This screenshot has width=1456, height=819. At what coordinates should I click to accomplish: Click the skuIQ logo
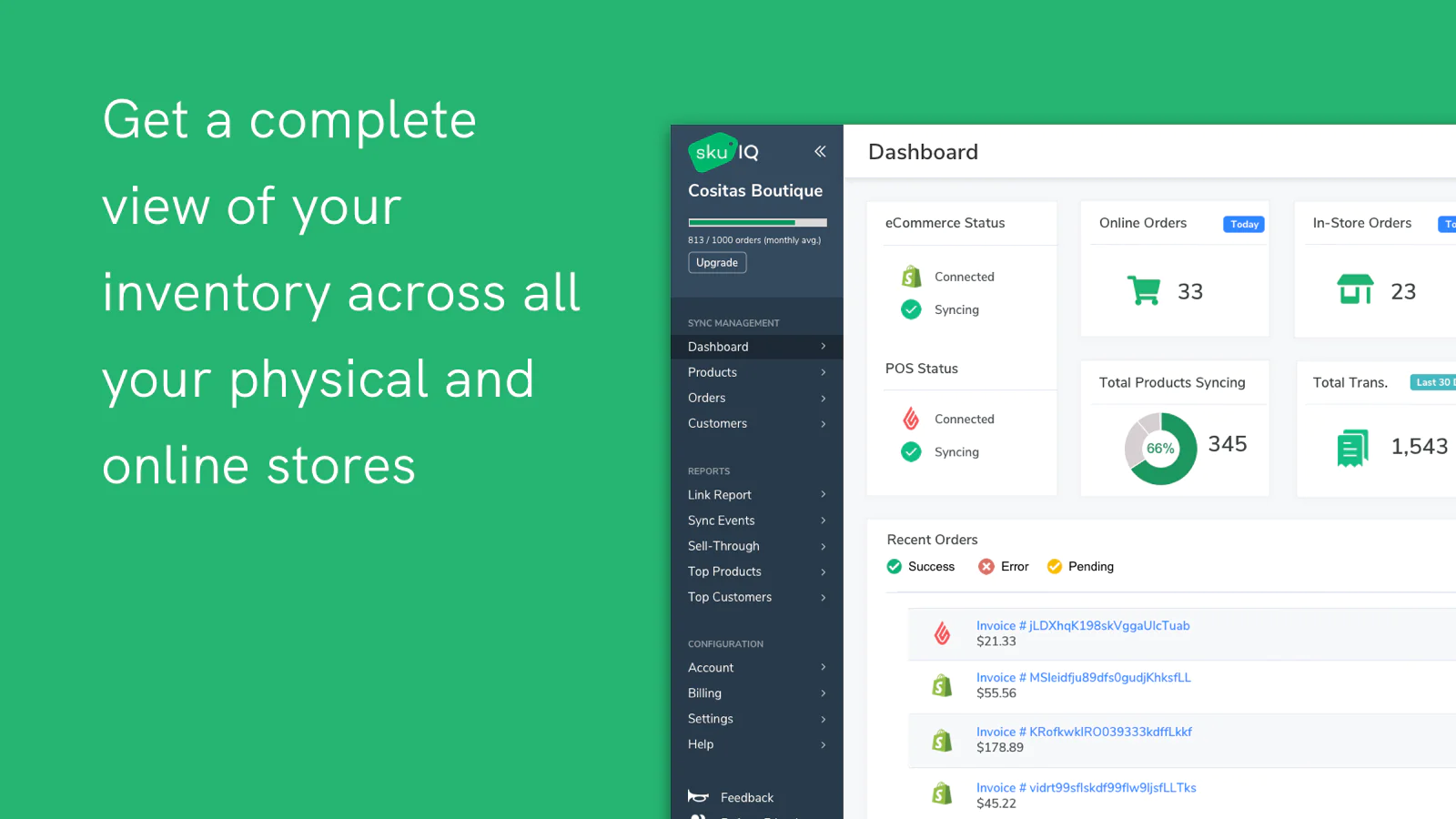[723, 152]
